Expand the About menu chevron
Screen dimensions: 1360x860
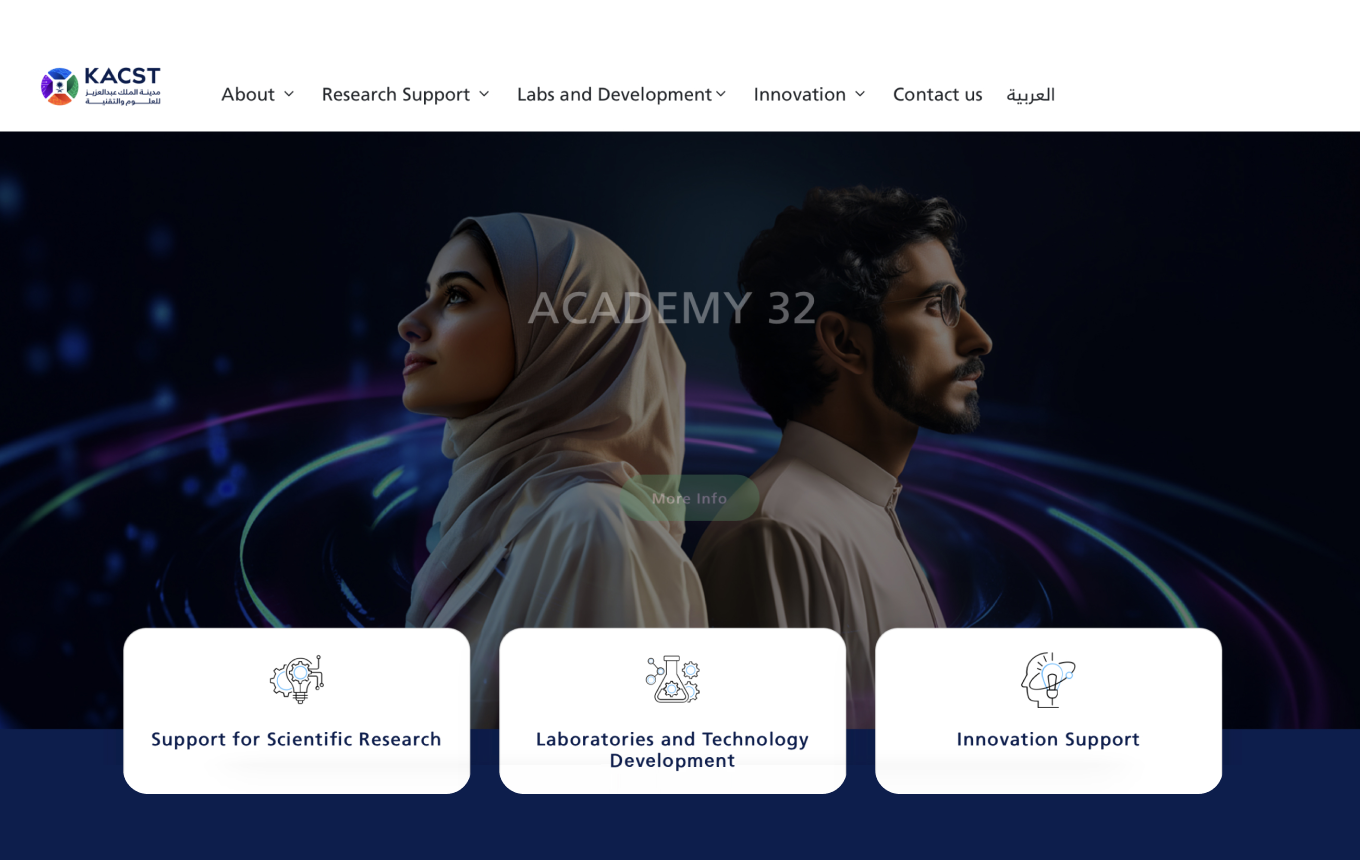(x=289, y=94)
